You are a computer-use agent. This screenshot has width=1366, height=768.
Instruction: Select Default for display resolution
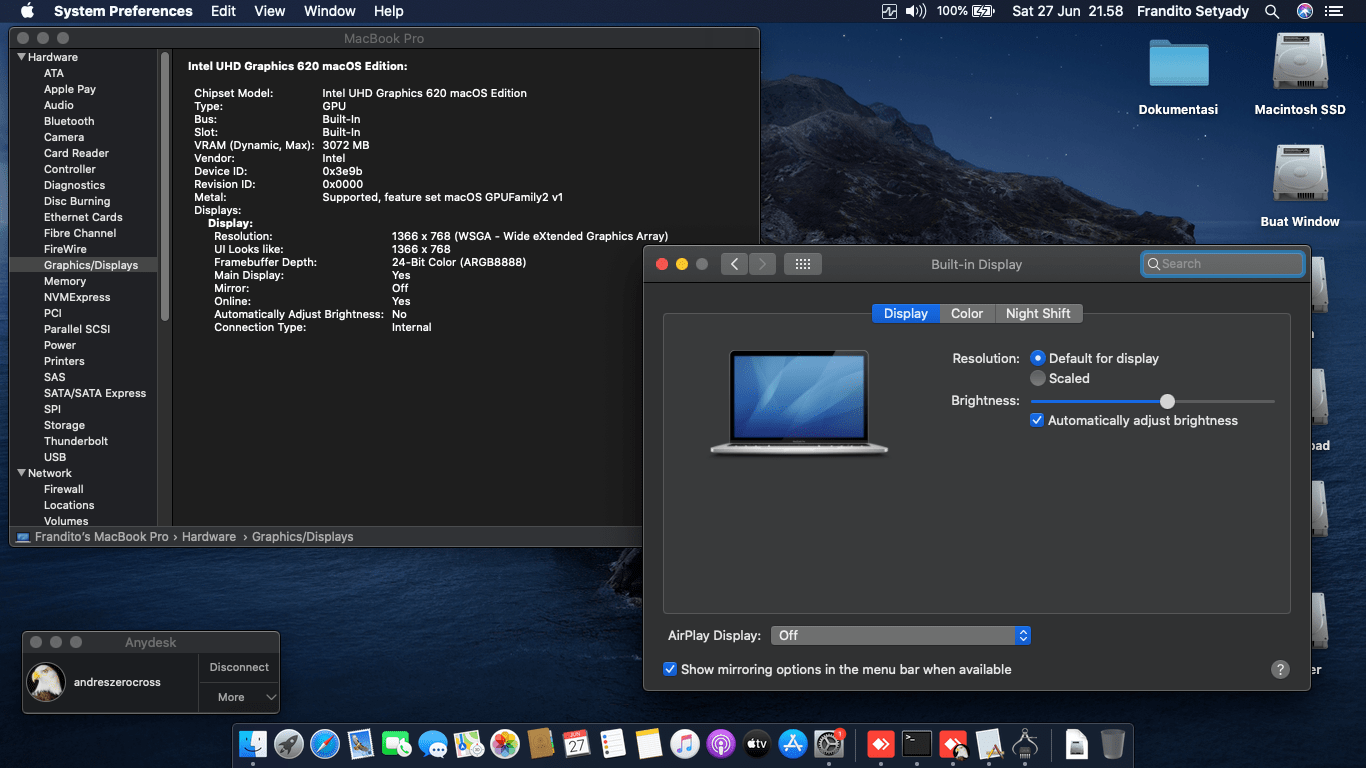tap(1038, 358)
